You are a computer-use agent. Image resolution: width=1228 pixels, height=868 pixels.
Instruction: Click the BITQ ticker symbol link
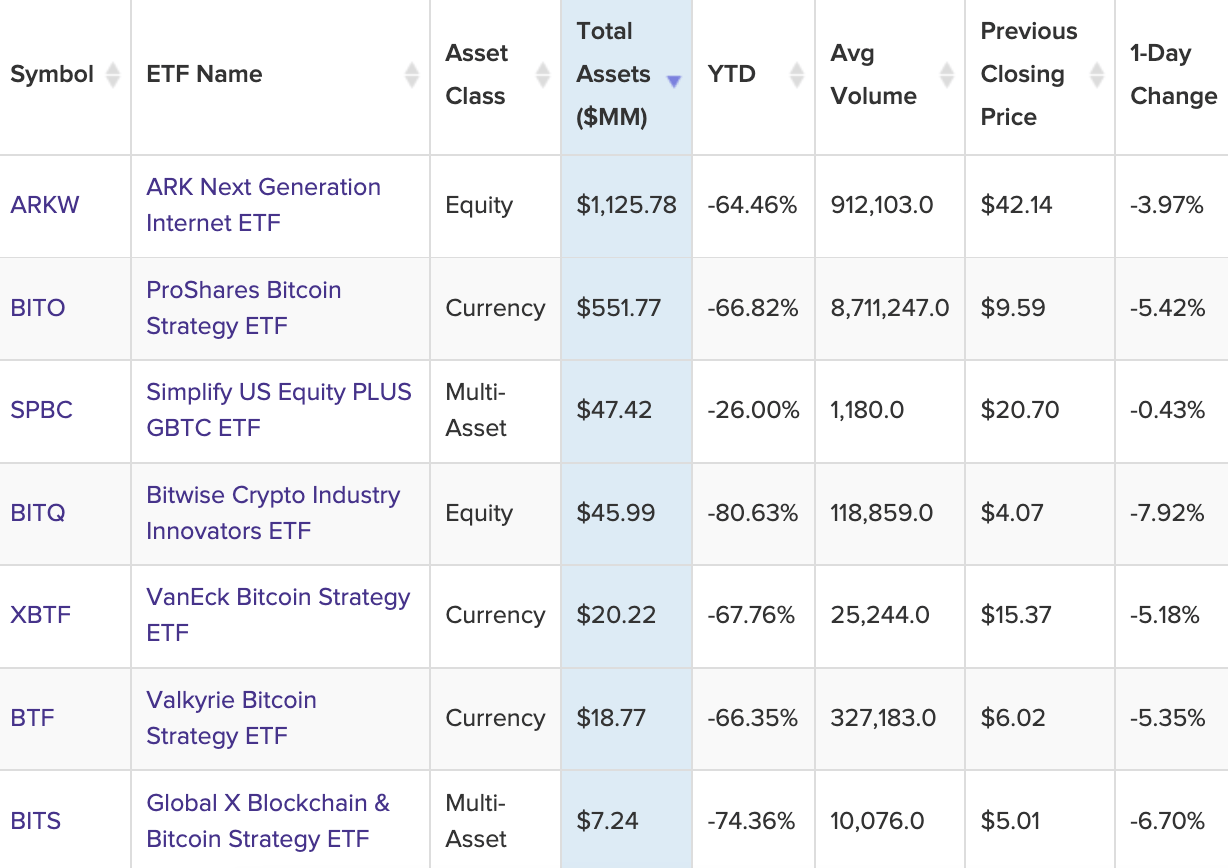coord(39,513)
